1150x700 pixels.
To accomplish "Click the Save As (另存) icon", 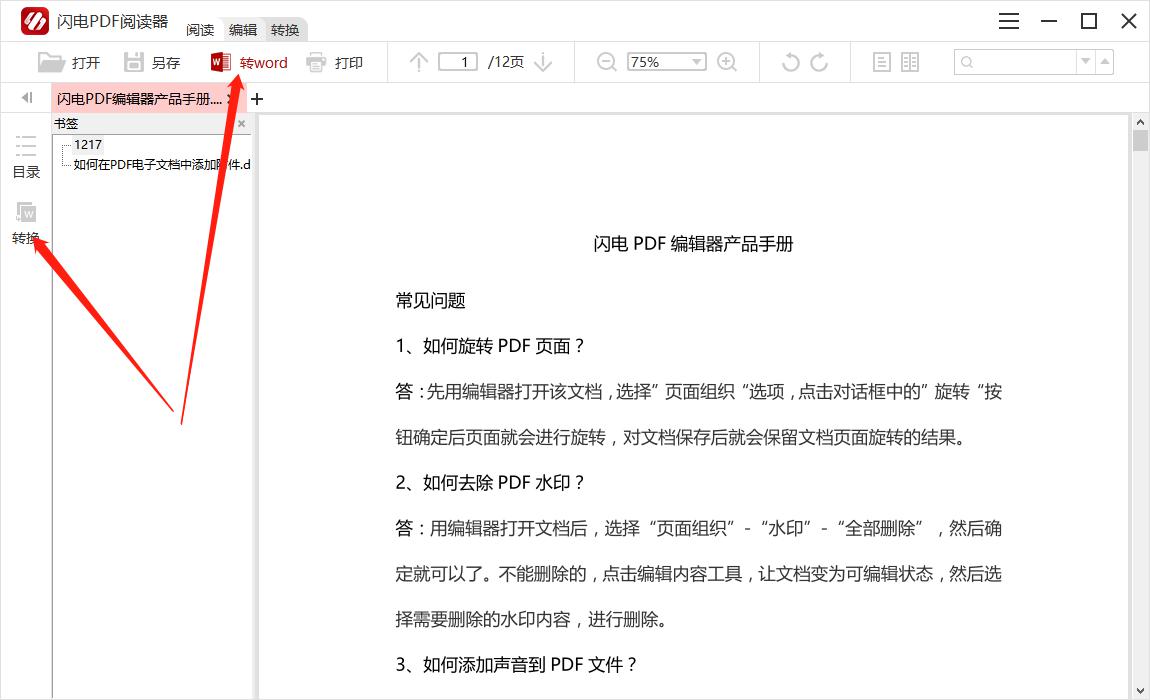I will tap(133, 62).
